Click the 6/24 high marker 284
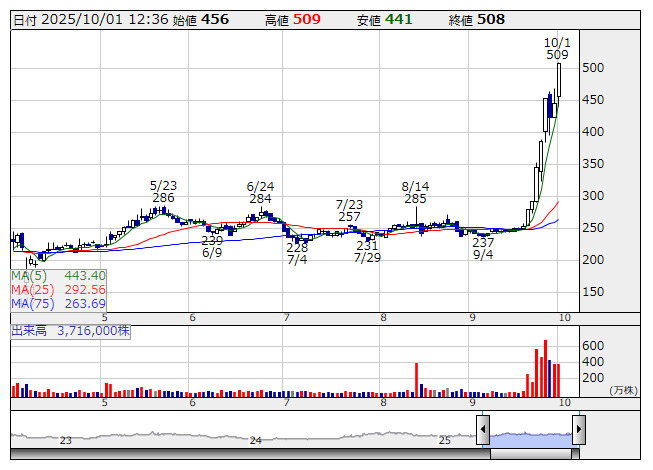Viewport: 653px width, 470px height. point(260,200)
